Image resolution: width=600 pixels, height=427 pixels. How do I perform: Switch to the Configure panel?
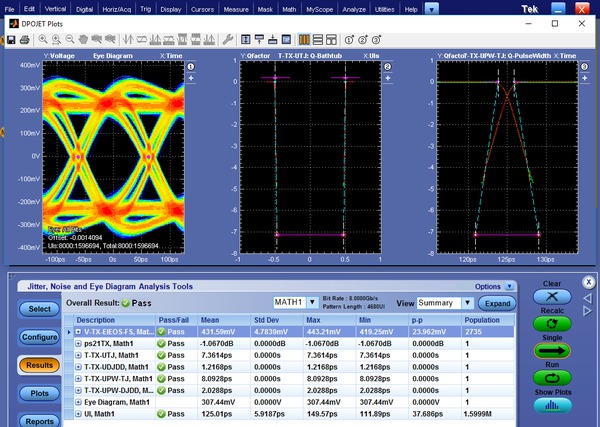(x=40, y=337)
